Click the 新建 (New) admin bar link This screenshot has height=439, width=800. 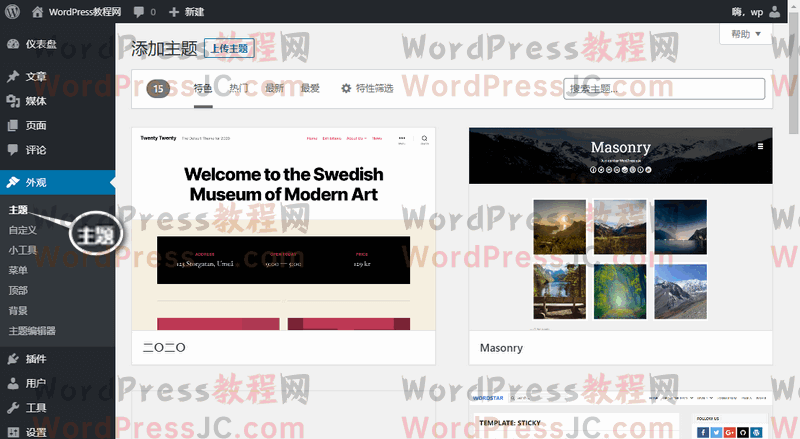pyautogui.click(x=193, y=12)
